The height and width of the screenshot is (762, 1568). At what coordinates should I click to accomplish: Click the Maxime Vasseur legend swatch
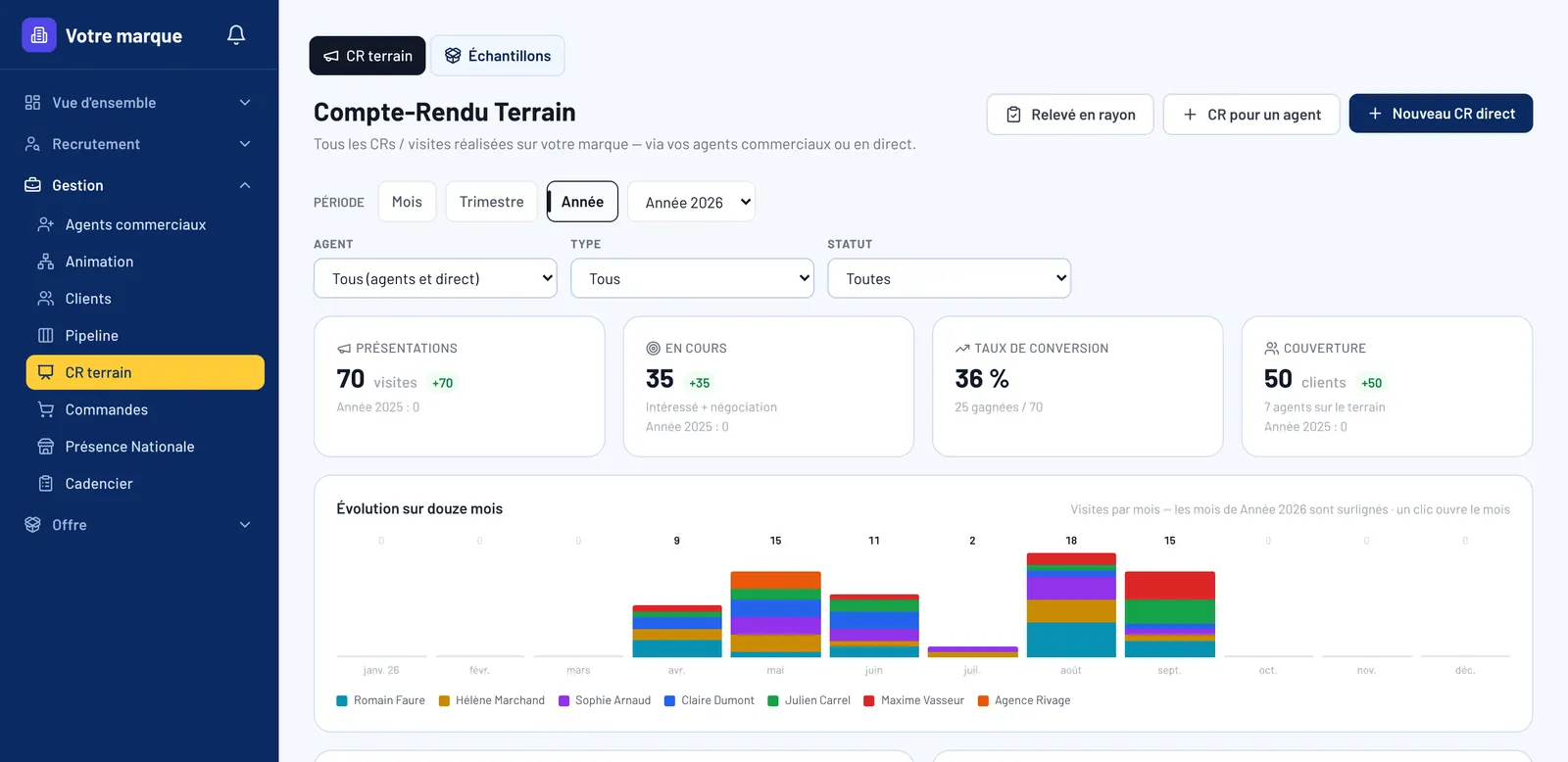pos(869,701)
